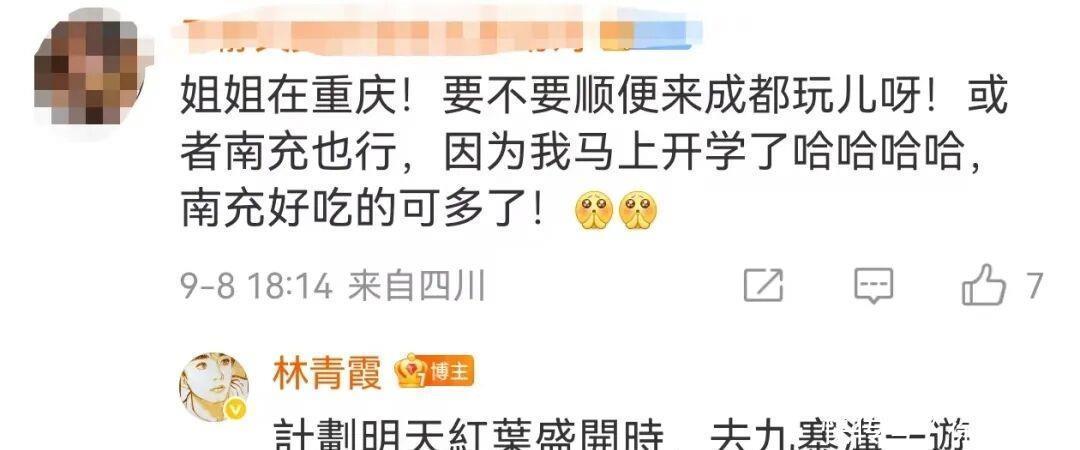Select the comment line 南充好吃的可多了
This screenshot has width=1080, height=450.
[363, 211]
